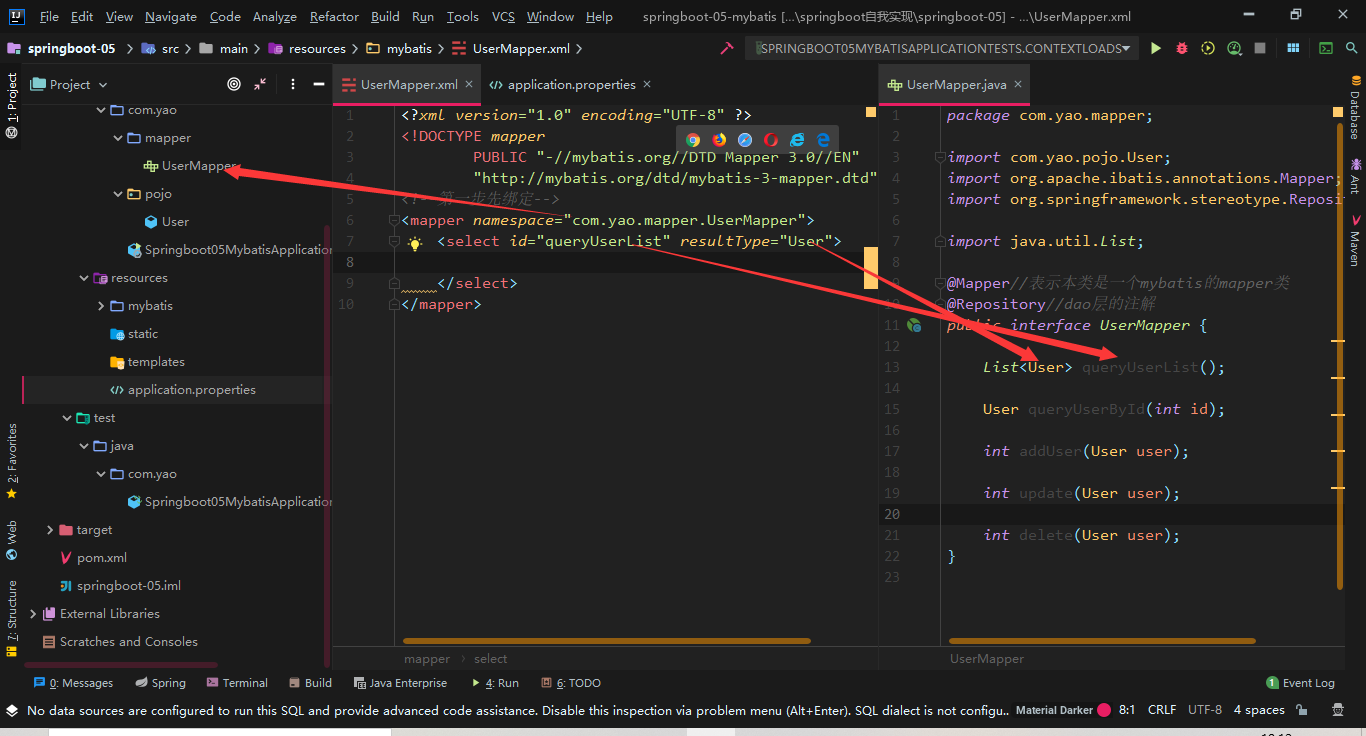Screen dimensions: 1366x736
Task: Open the profiler run icon
Action: click(x=1234, y=48)
